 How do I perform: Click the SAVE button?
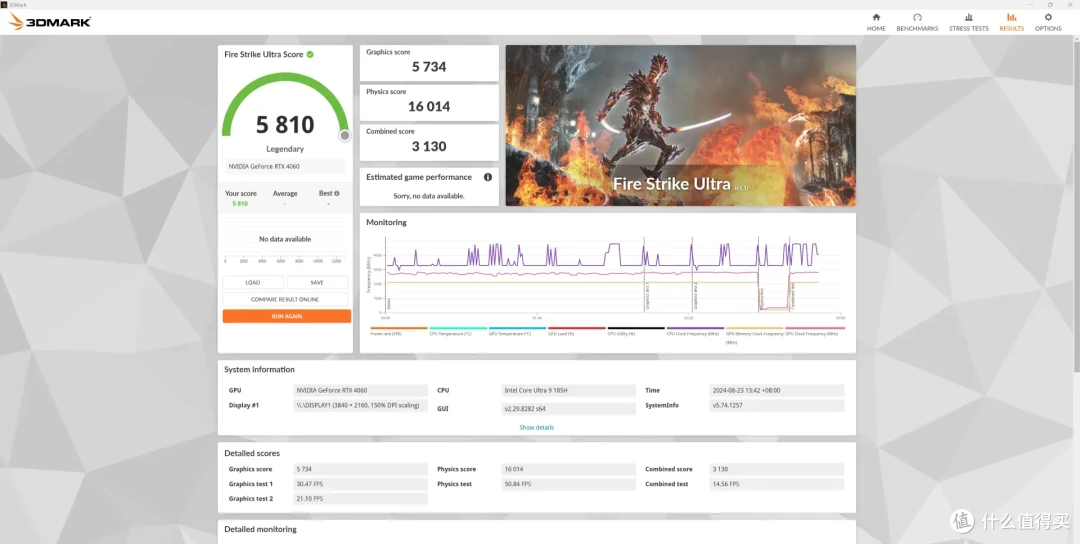(317, 282)
